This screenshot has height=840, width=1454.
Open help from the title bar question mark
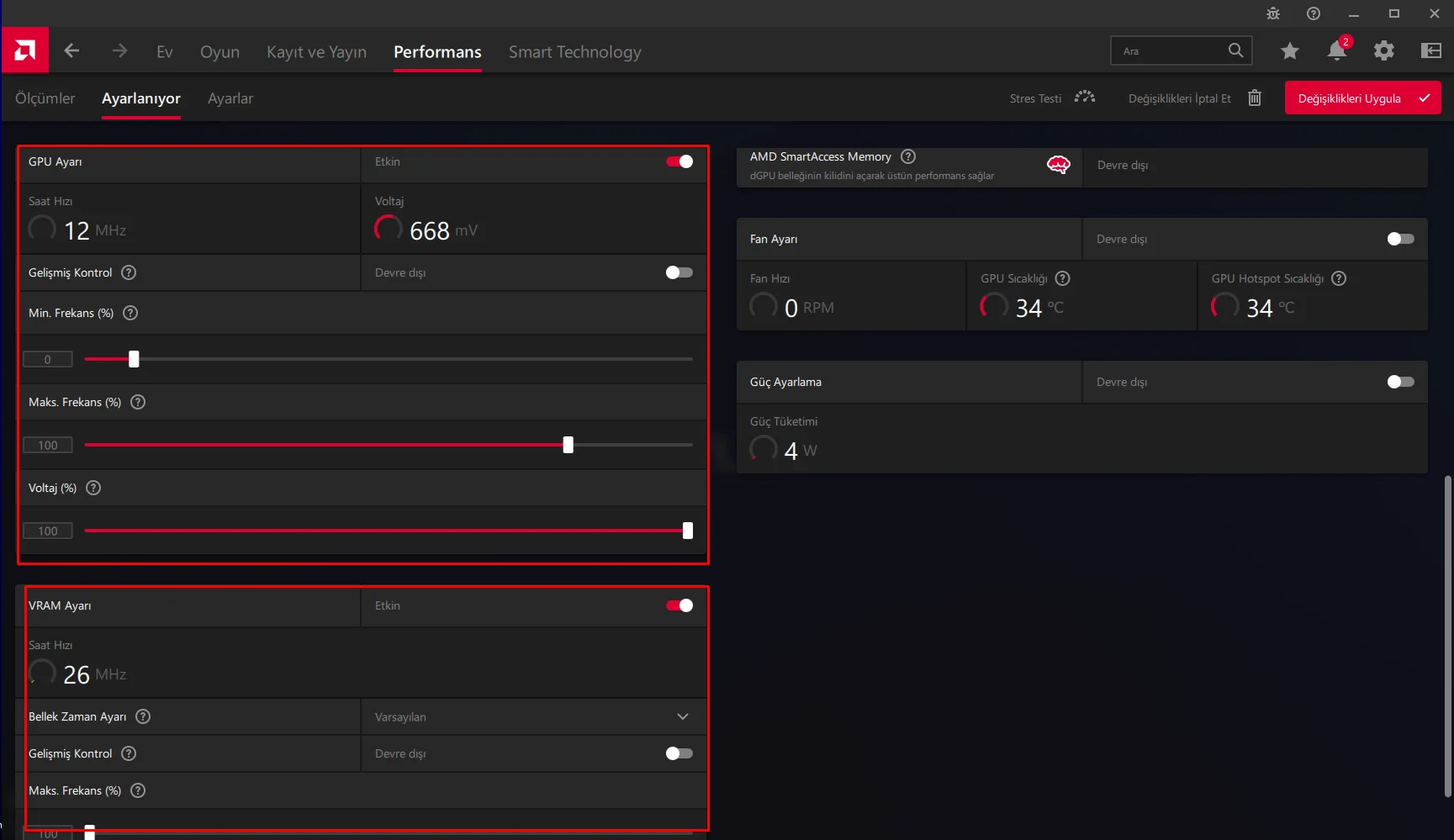[1314, 13]
